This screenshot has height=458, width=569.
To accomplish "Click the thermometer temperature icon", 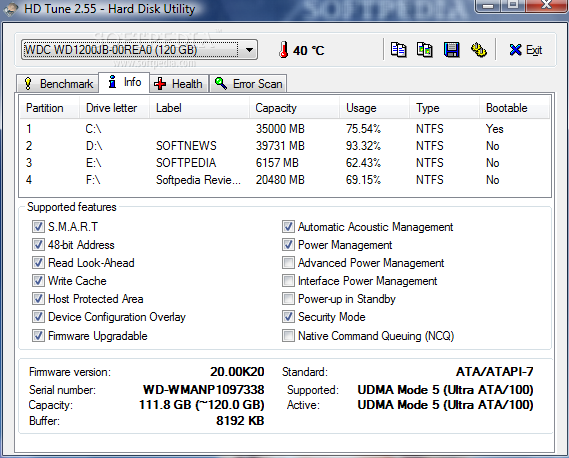I will point(283,50).
